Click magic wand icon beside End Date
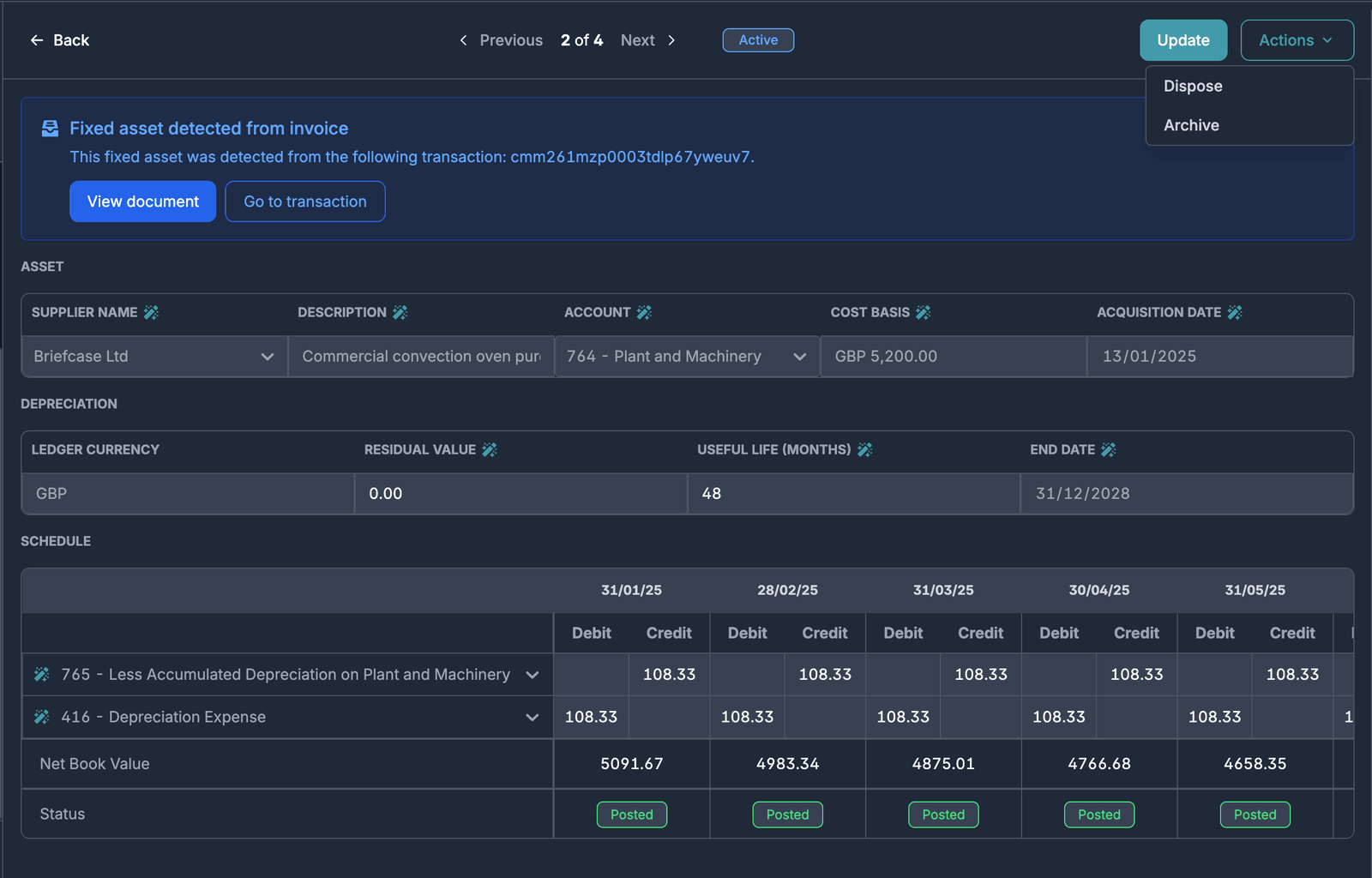Image resolution: width=1372 pixels, height=878 pixels. coord(1109,449)
